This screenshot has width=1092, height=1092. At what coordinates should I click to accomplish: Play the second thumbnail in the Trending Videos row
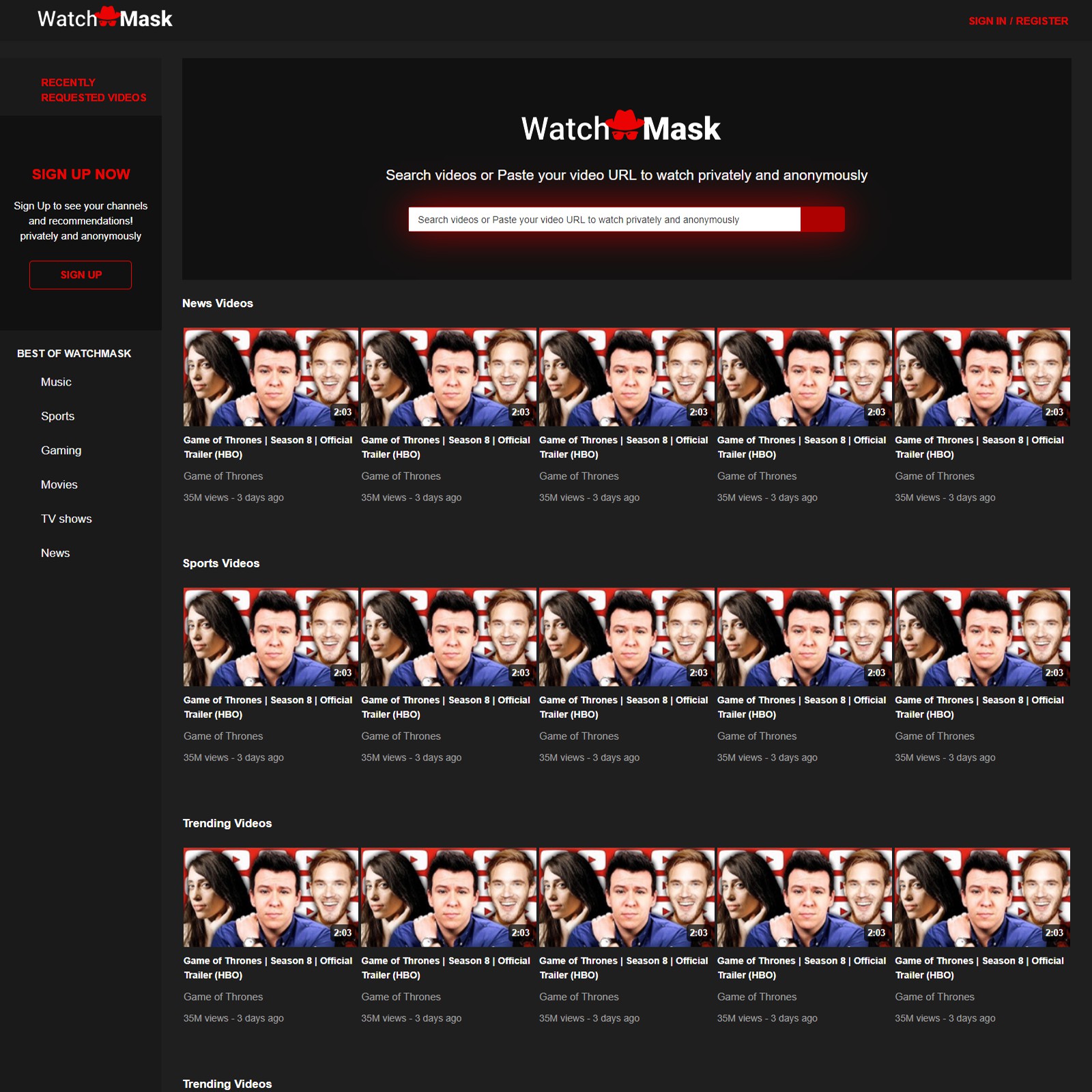[449, 897]
